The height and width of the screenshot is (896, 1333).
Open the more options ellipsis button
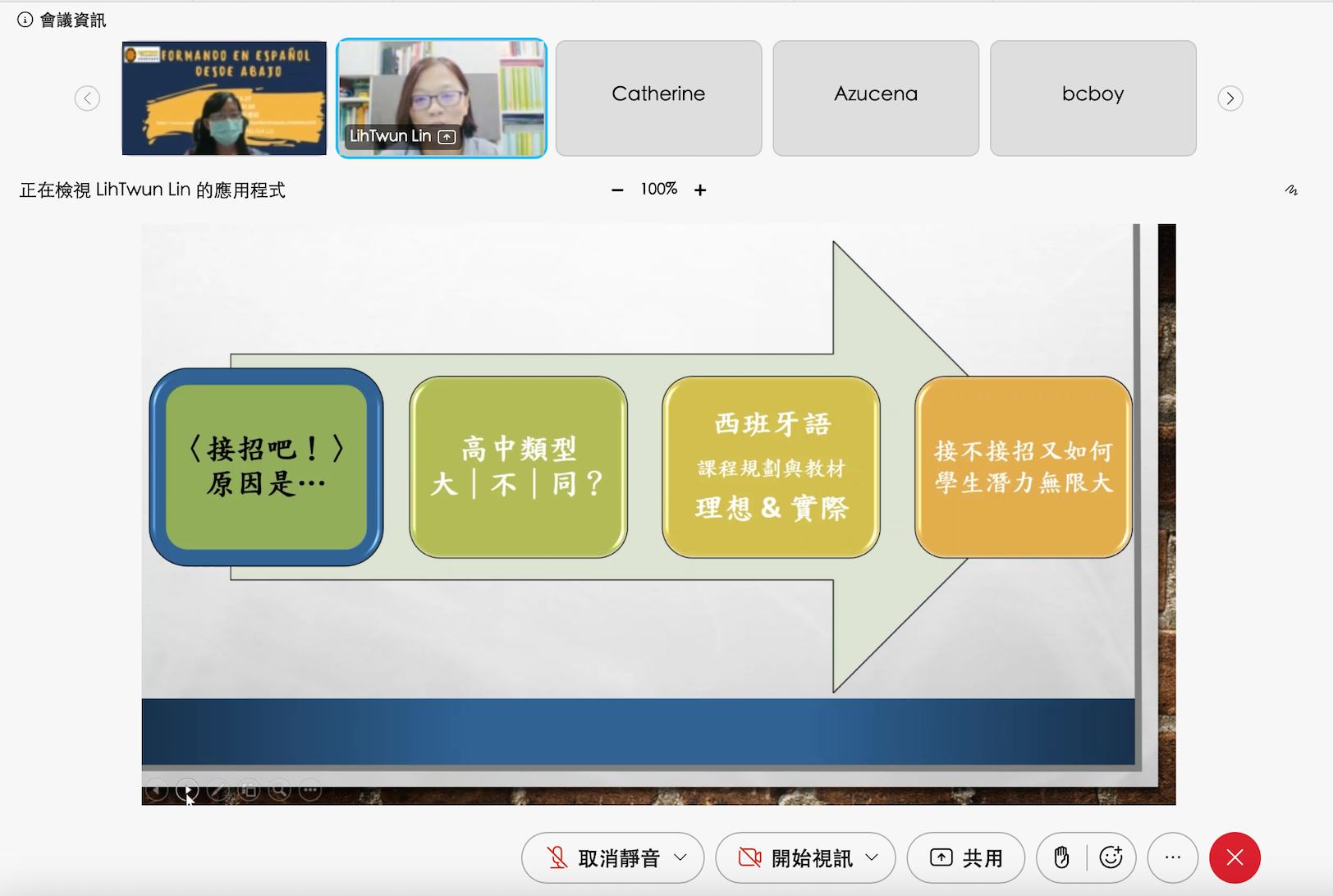pos(1173,858)
